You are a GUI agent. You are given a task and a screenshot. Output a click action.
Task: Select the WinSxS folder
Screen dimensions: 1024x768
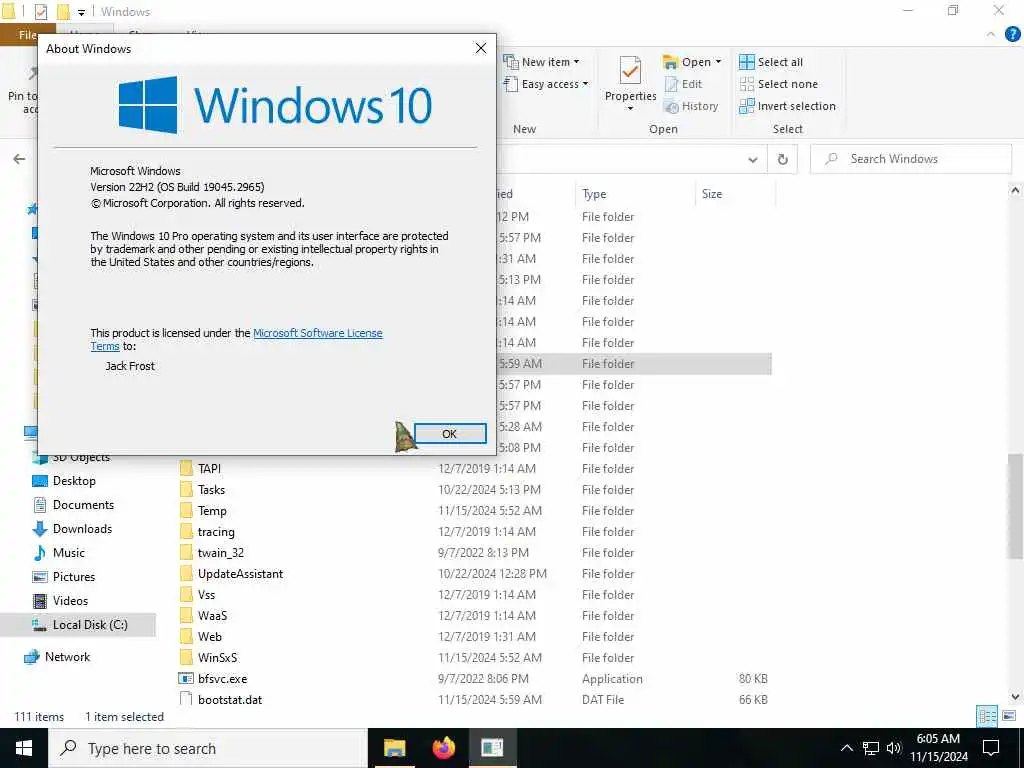click(217, 658)
